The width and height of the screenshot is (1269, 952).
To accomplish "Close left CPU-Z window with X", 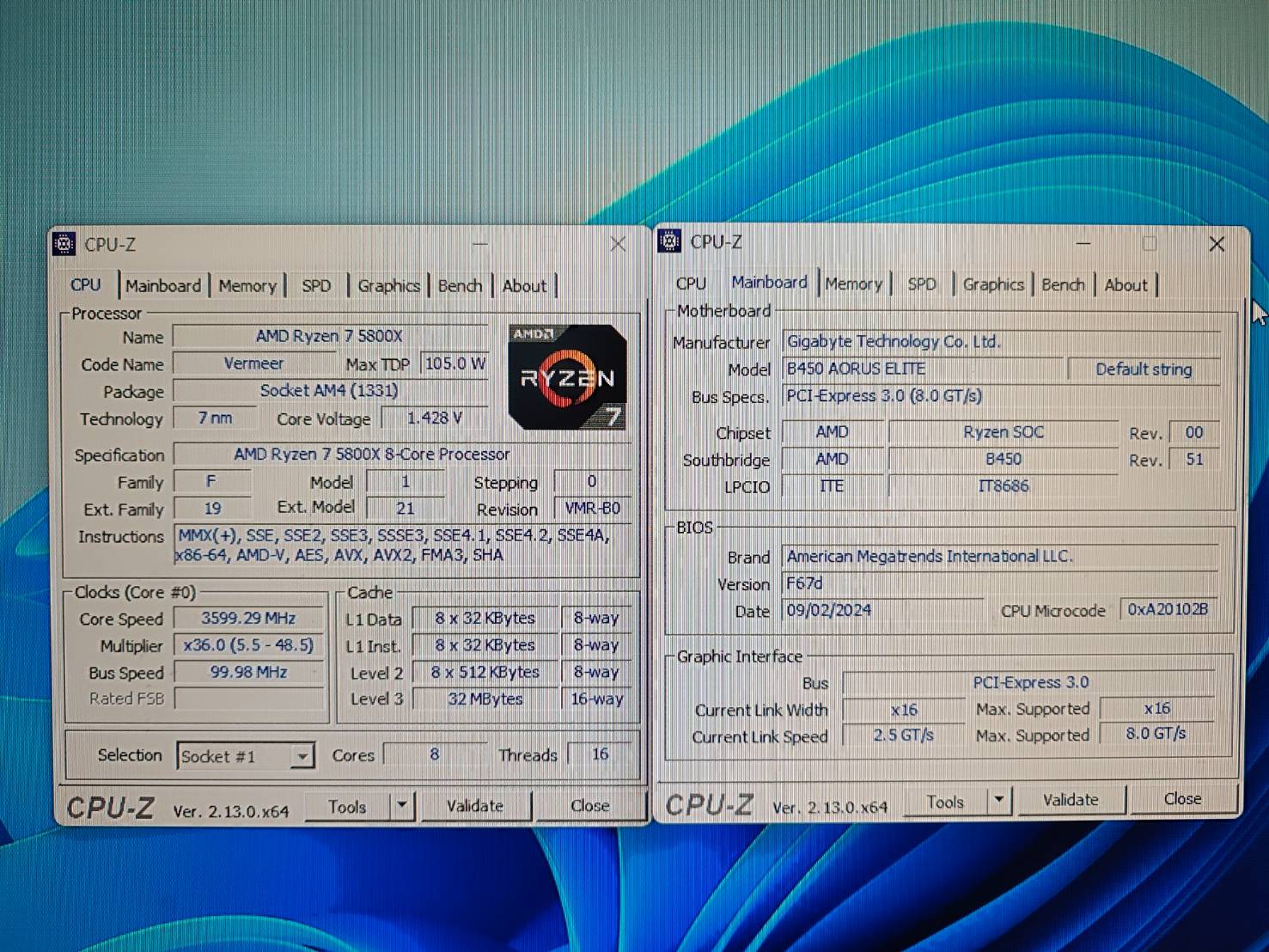I will point(618,245).
